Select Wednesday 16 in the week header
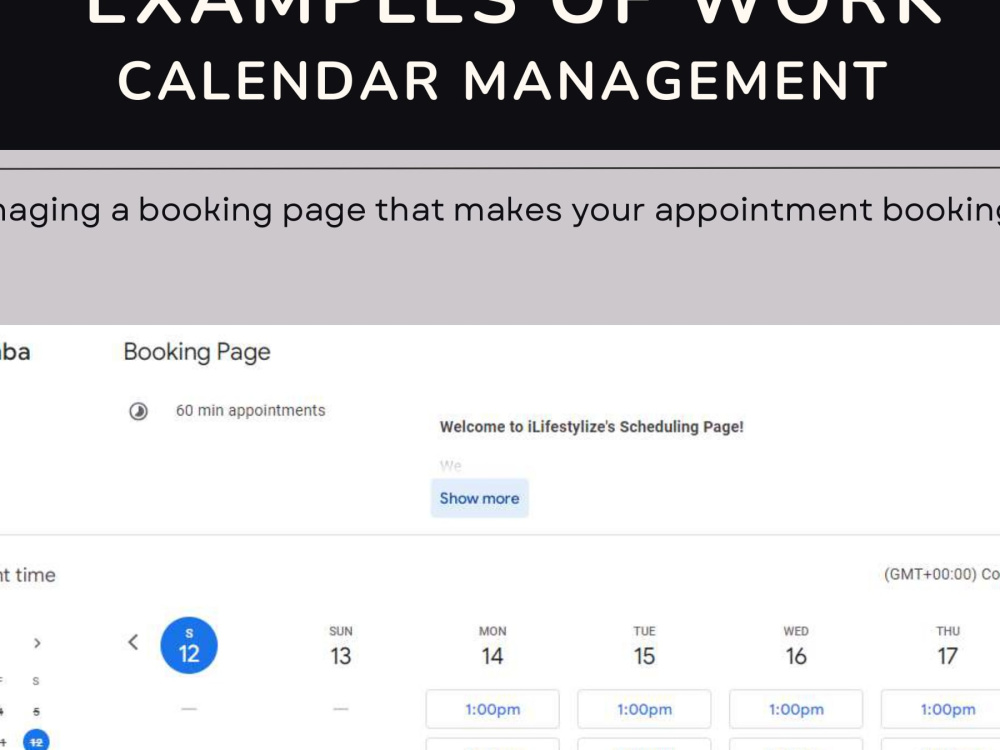The image size is (1000, 750). point(796,646)
